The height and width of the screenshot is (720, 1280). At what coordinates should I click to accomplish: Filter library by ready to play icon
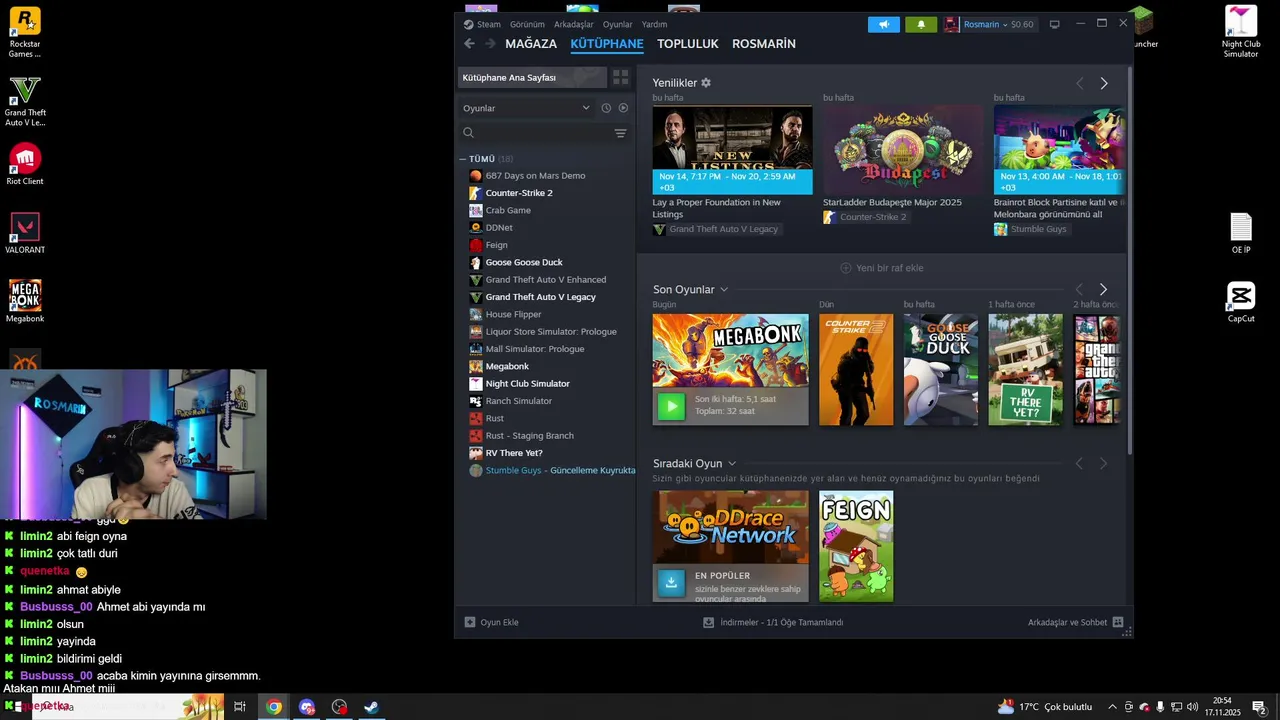(x=623, y=108)
